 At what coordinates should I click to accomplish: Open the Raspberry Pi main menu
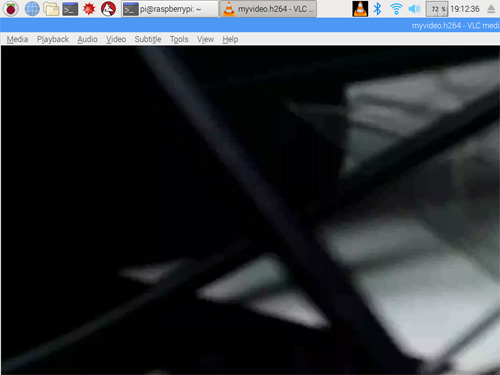pos(11,9)
